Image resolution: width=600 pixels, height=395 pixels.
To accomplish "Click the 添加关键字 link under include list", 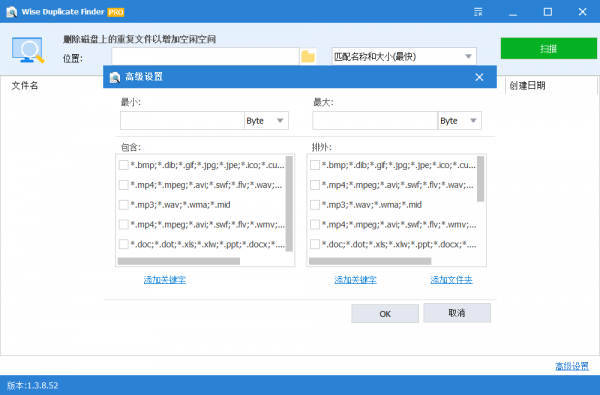I will 165,280.
